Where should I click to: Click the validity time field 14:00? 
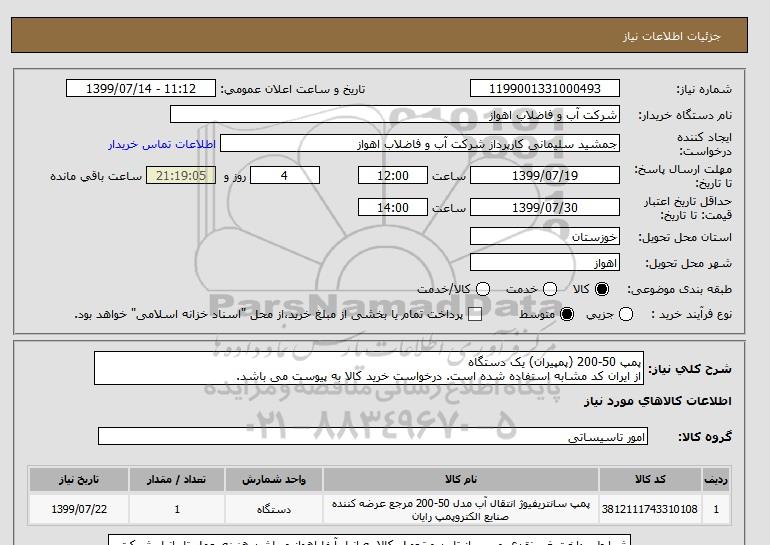[393, 207]
